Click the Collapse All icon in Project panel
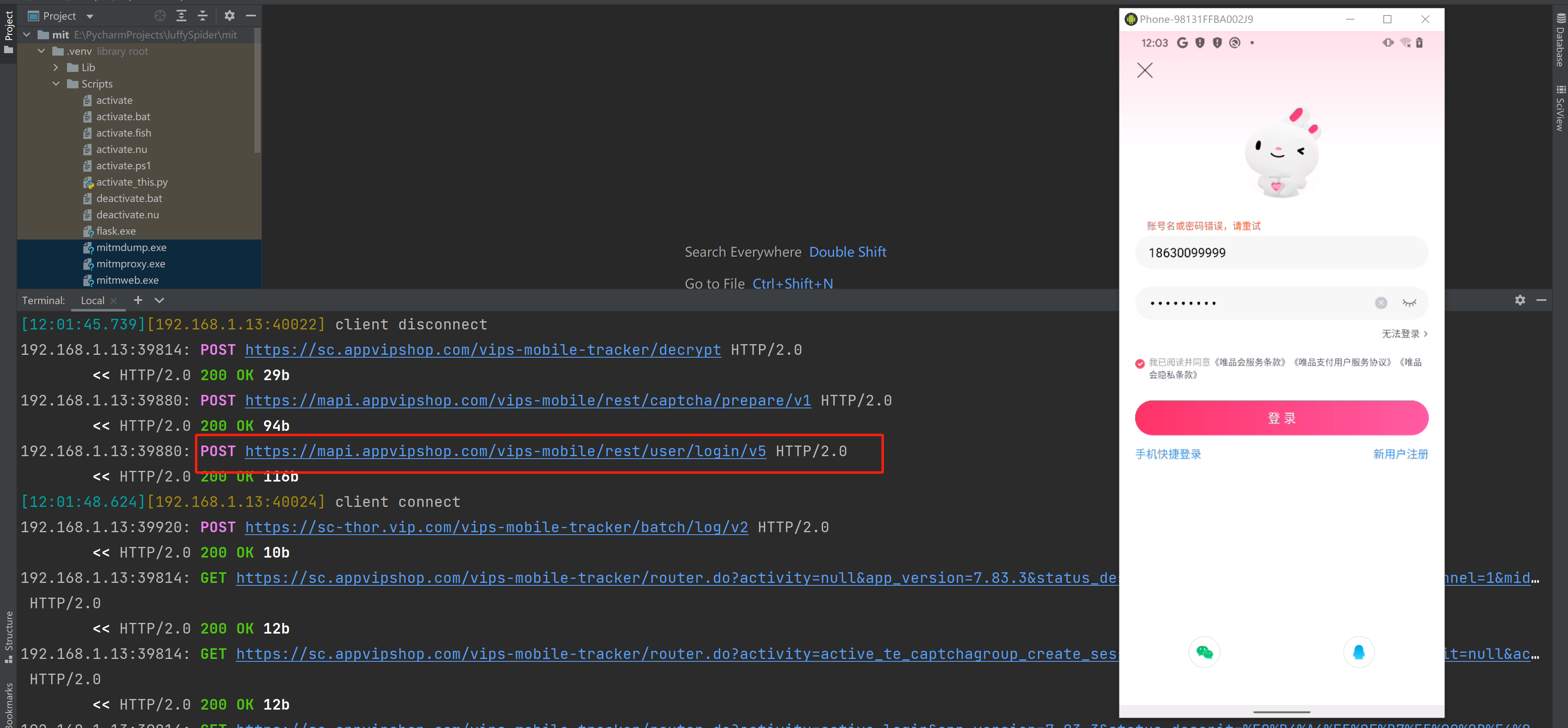1568x728 pixels. 203,16
